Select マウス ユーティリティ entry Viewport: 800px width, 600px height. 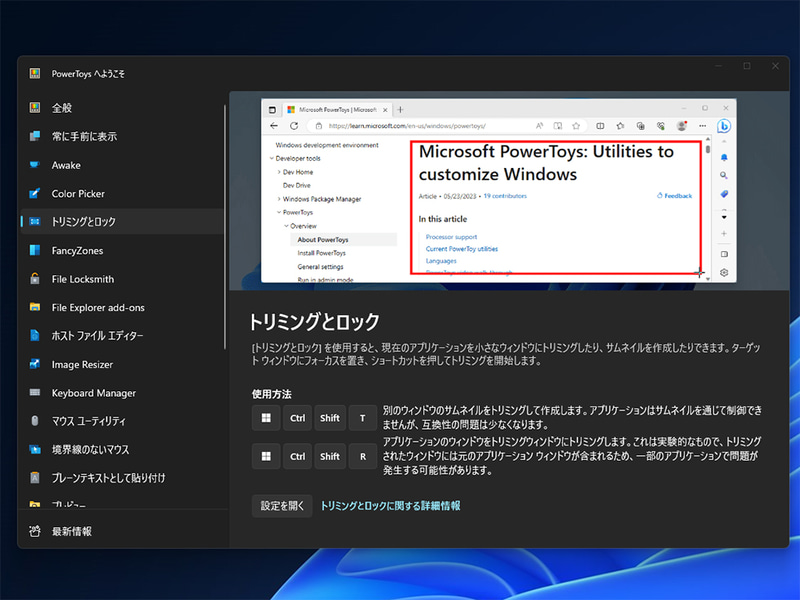coord(122,420)
